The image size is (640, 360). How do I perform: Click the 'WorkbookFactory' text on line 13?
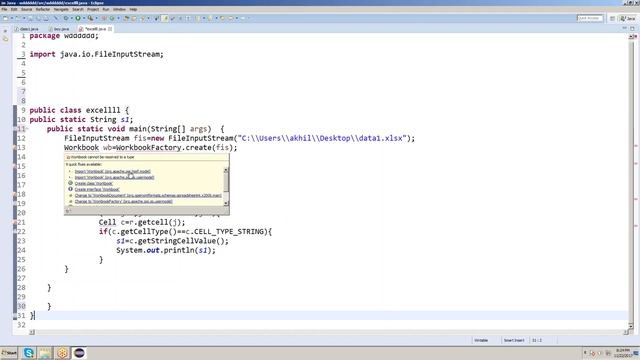149,147
